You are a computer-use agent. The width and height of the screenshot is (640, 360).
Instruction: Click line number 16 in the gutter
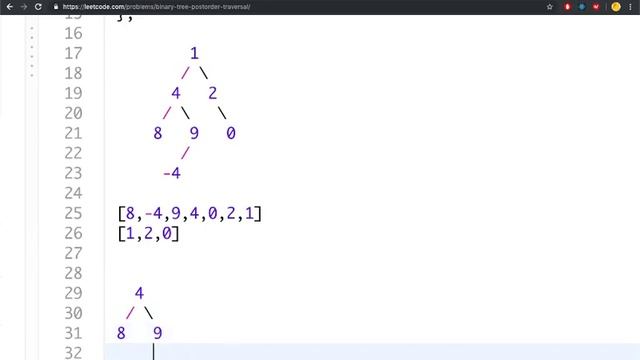[x=73, y=33]
